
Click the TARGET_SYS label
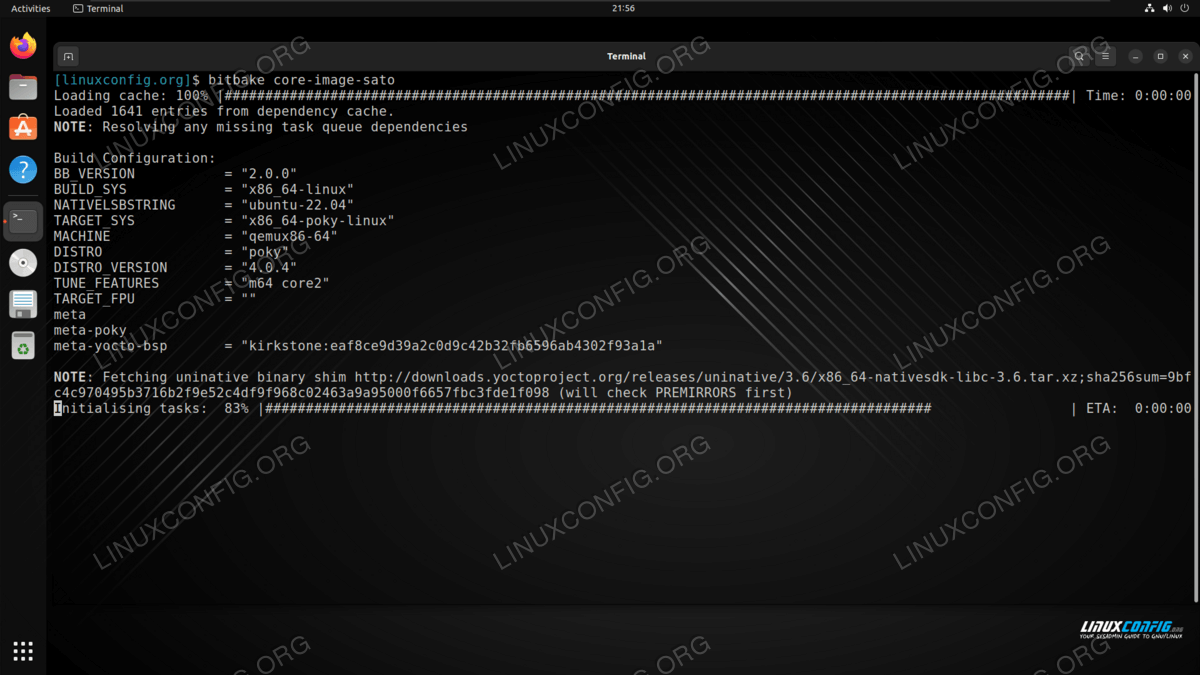(94, 221)
